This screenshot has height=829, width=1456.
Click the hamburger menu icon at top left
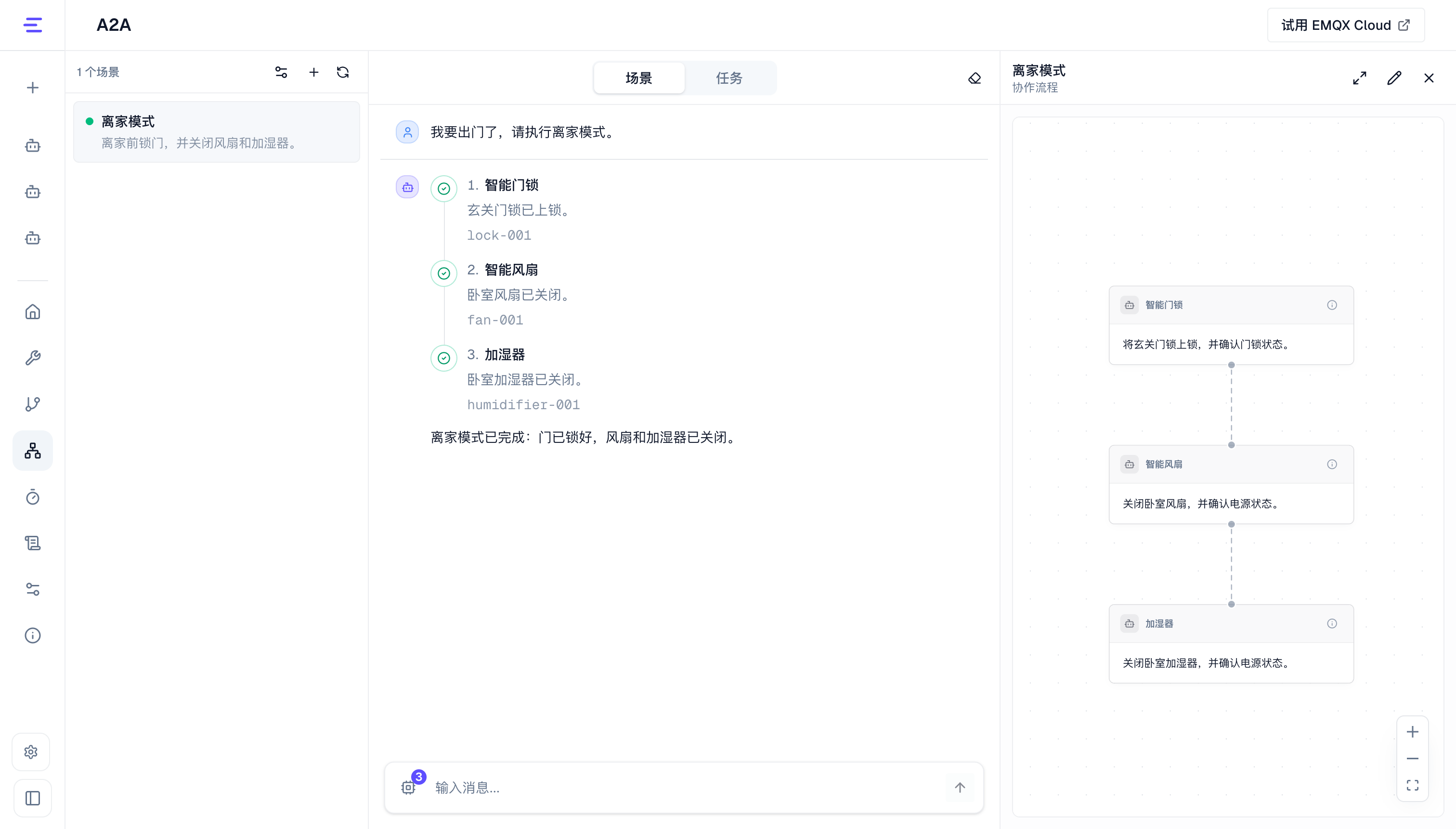point(32,25)
